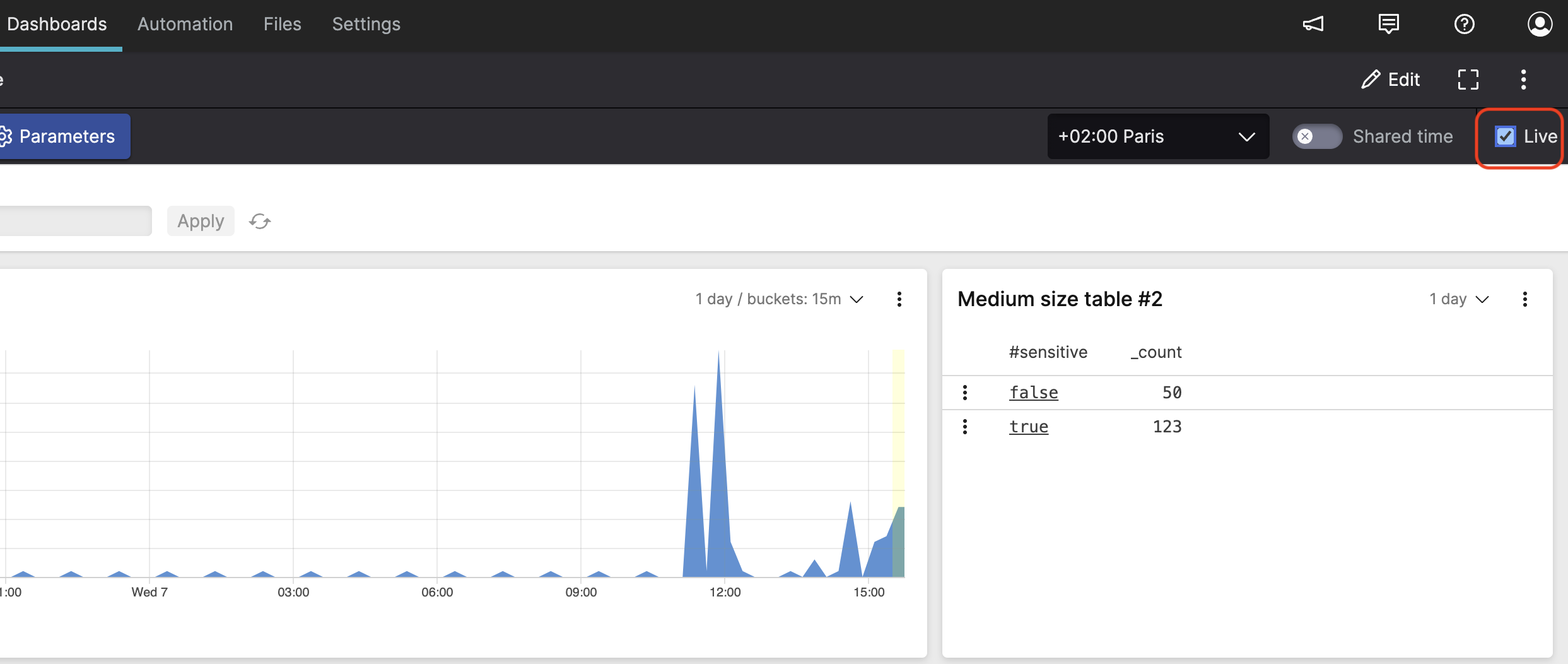Open row actions for the false row
Viewport: 1568px width, 664px height.
(964, 393)
